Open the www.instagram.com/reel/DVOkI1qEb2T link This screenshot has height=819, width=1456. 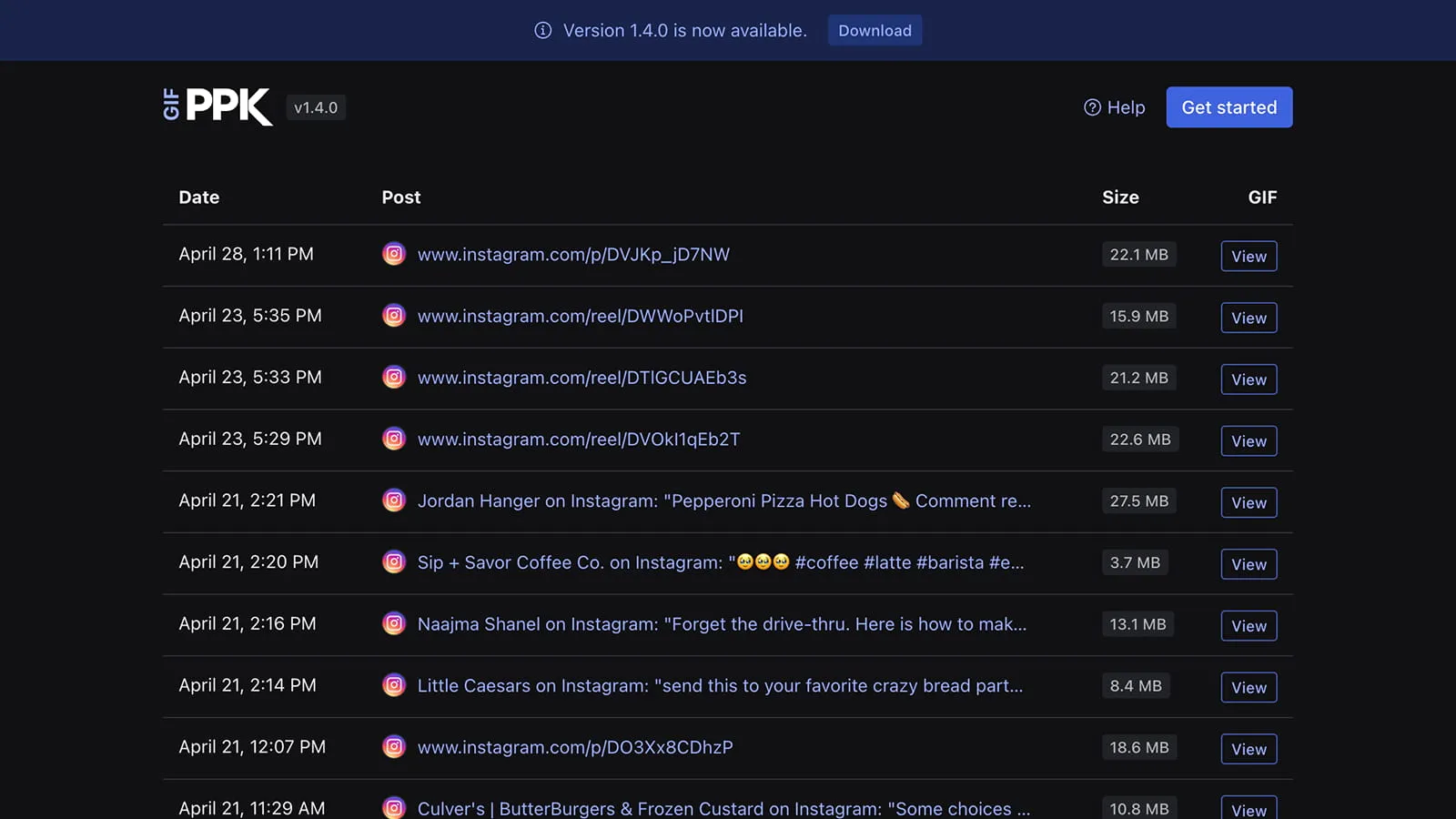click(x=579, y=440)
